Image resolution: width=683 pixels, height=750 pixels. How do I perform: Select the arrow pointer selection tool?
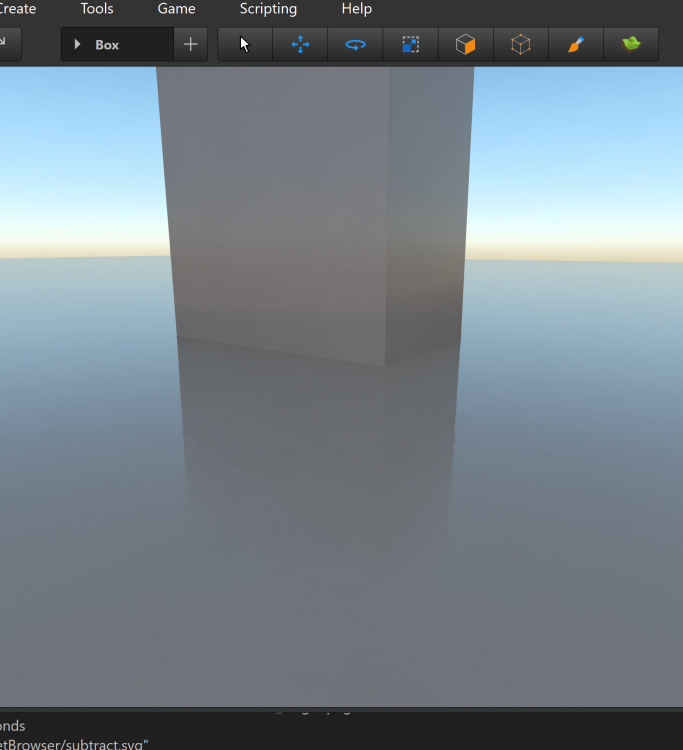[245, 44]
